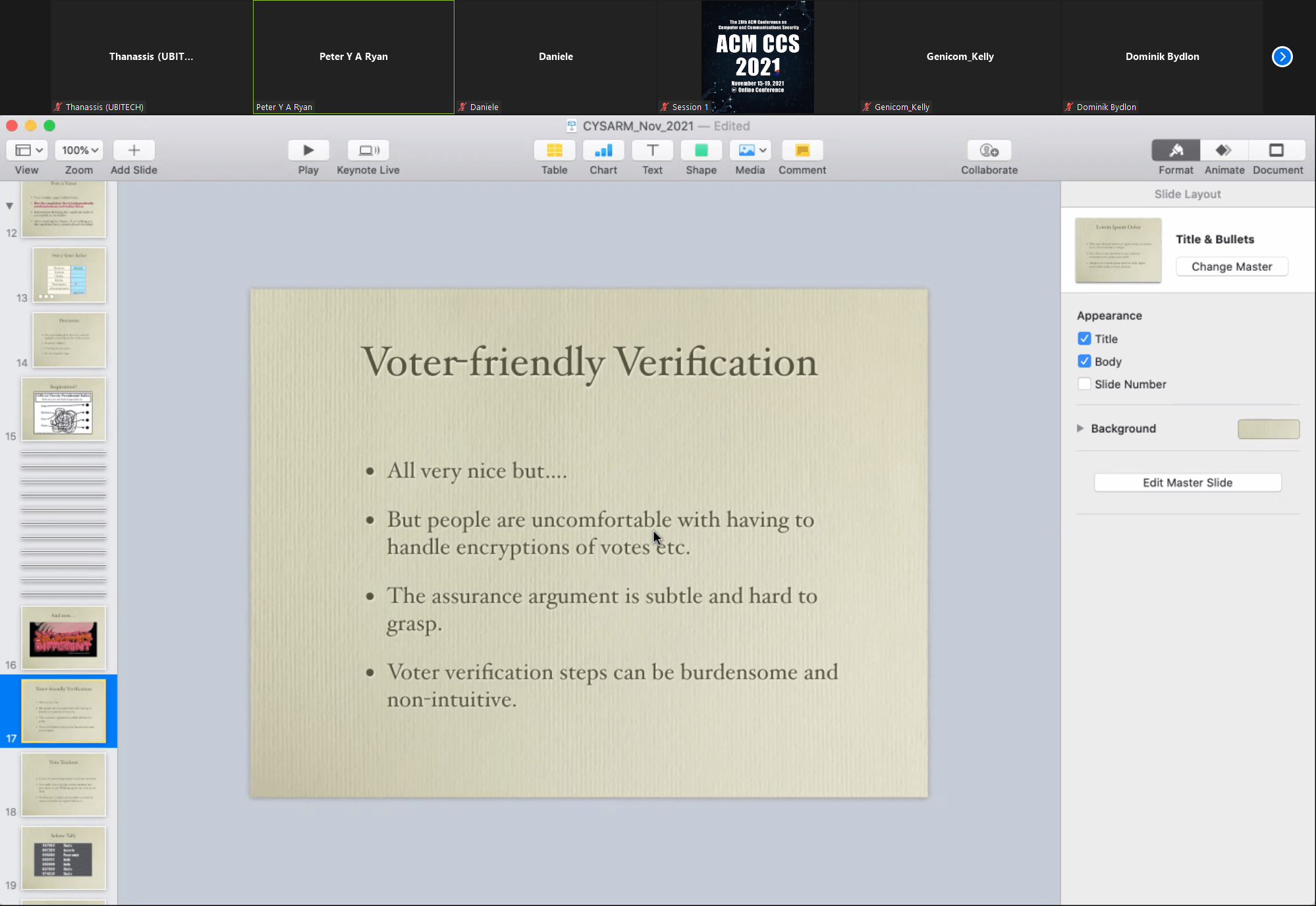1316x906 pixels.
Task: Click the Shape toolbar icon
Action: [x=701, y=150]
